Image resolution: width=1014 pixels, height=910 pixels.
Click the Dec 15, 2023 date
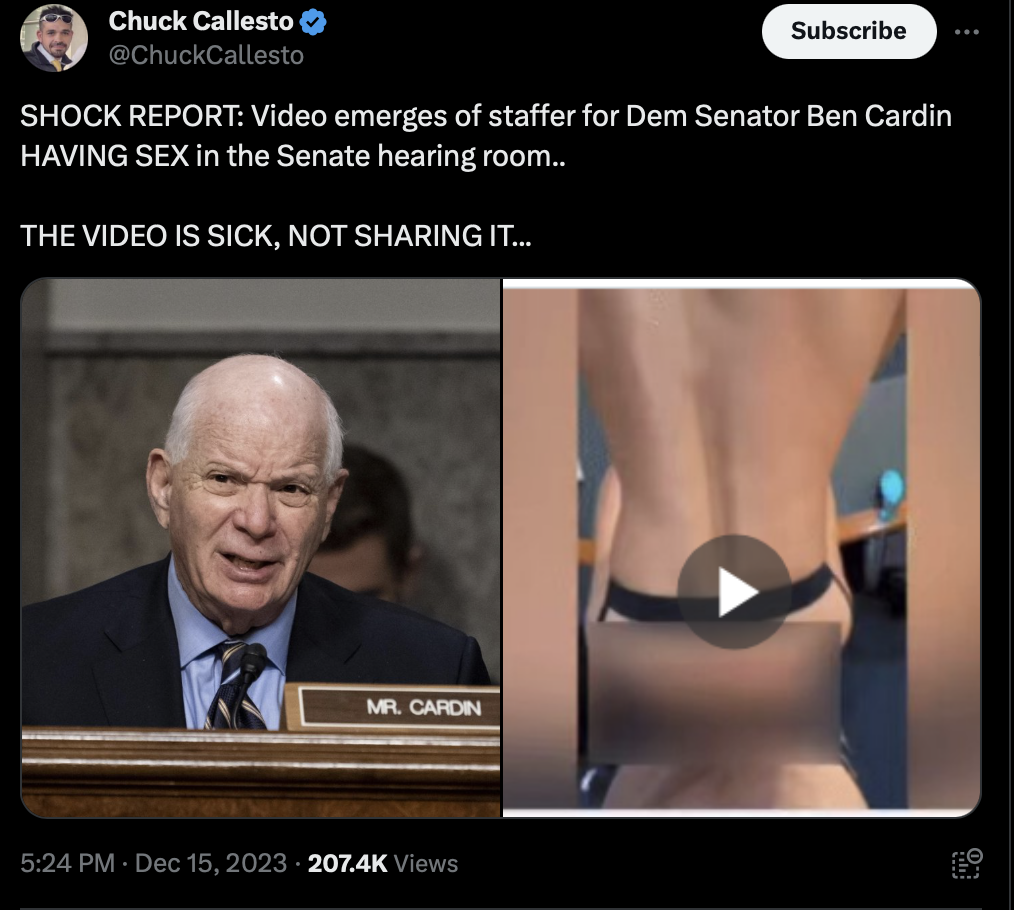click(x=211, y=863)
